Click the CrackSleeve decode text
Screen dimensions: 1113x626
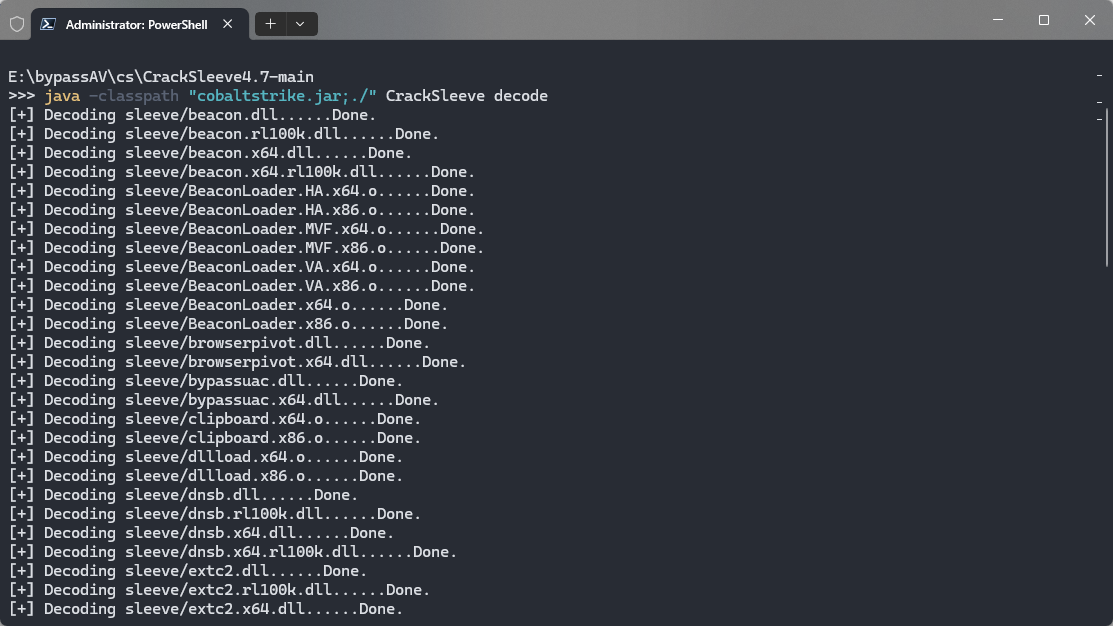pos(466,96)
